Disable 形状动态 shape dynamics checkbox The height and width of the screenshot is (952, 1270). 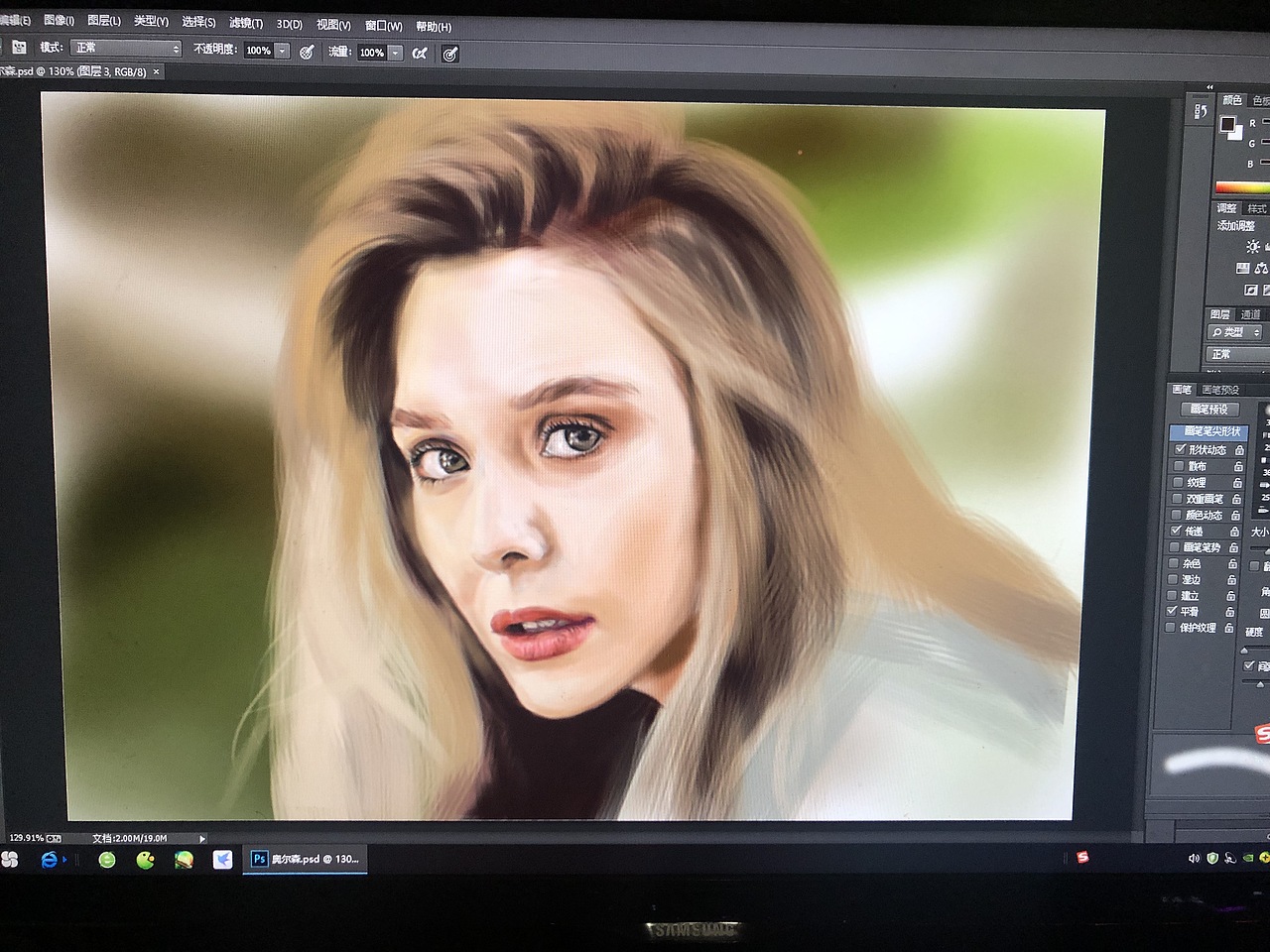click(x=1180, y=449)
